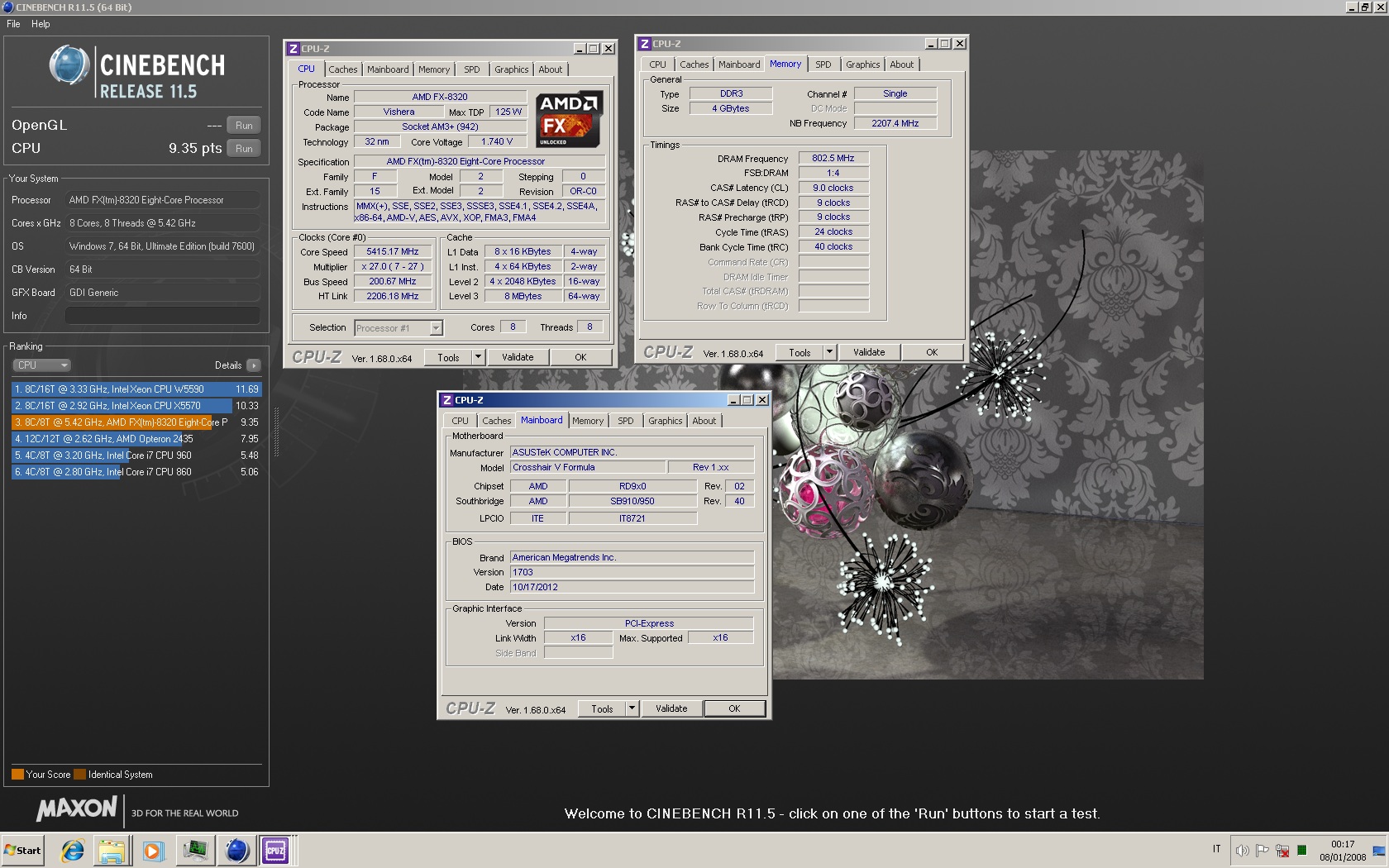Click the AMD FX Unlocked logo in CPU-Z
The height and width of the screenshot is (868, 1389).
(x=569, y=119)
